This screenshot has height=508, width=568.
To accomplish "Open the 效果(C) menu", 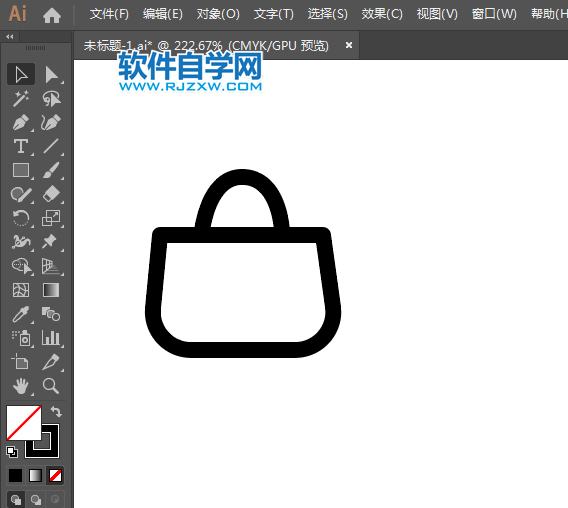I will pos(382,14).
